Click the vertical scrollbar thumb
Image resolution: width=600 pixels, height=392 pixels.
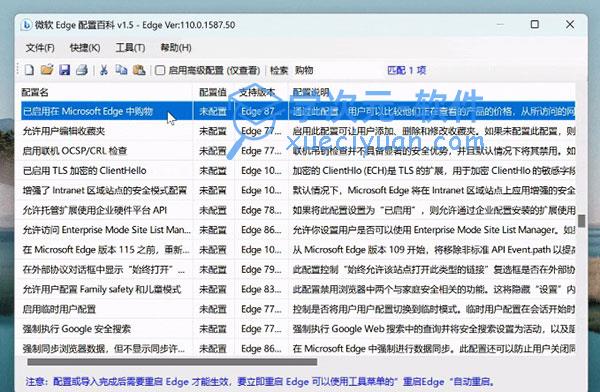pyautogui.click(x=582, y=221)
